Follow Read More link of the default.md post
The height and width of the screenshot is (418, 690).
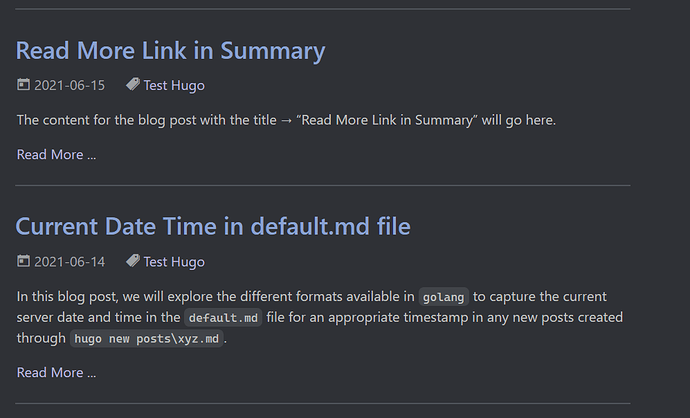[56, 373]
